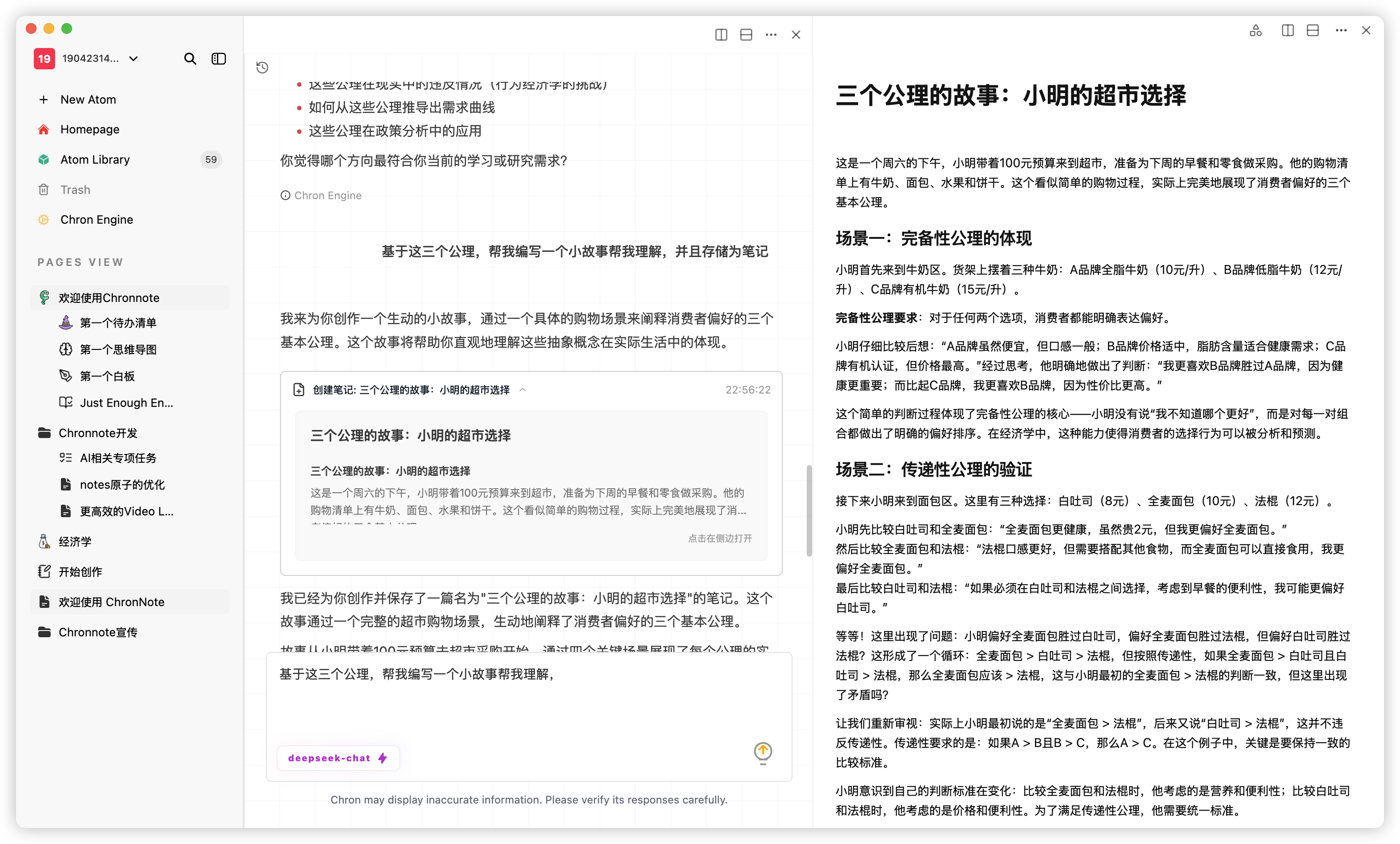Image resolution: width=1400 pixels, height=844 pixels.
Task: Click New Atom button
Action: (88, 100)
